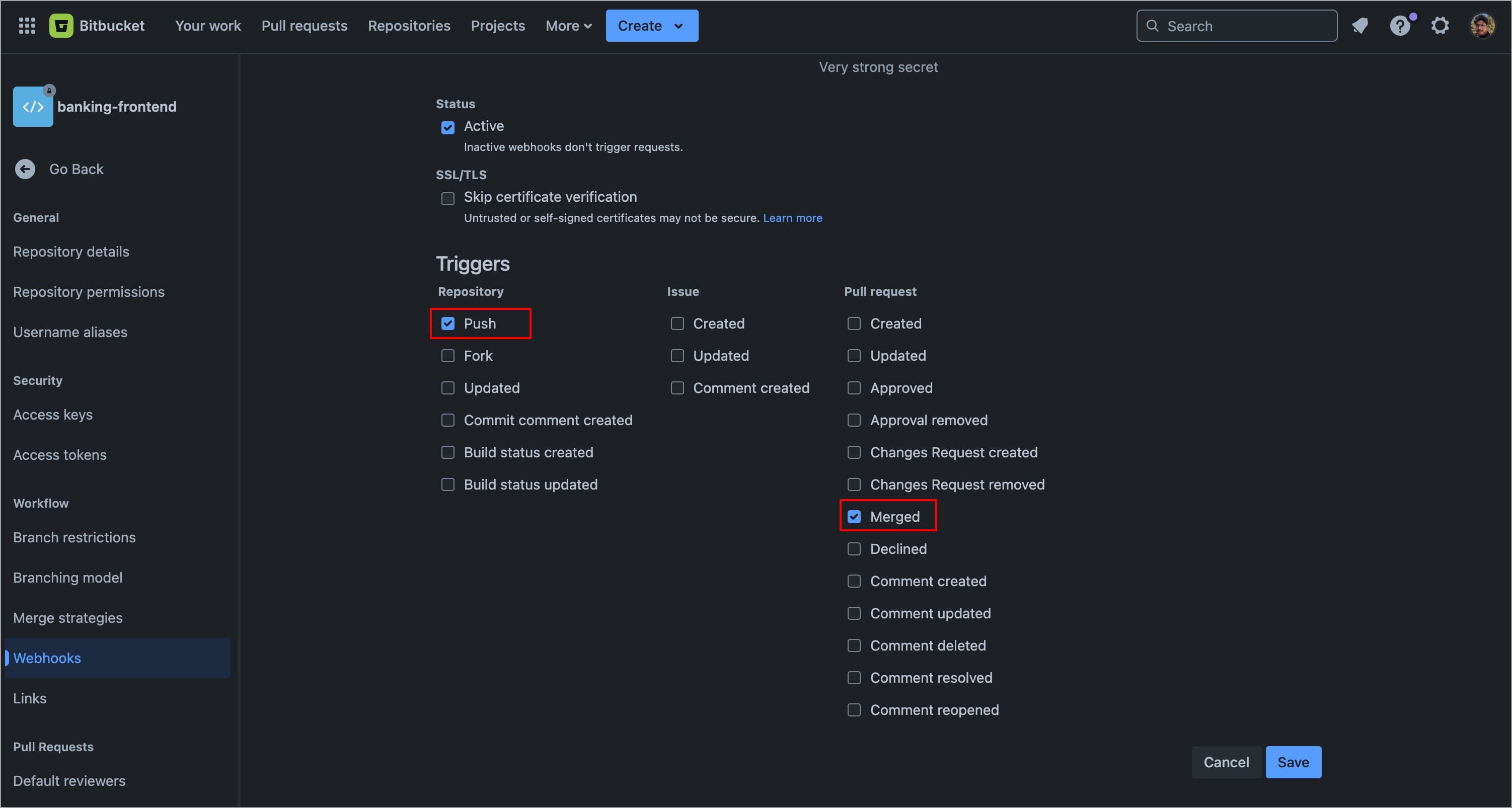Click the Cancel button
Screen dimensions: 1512x808
point(1226,762)
